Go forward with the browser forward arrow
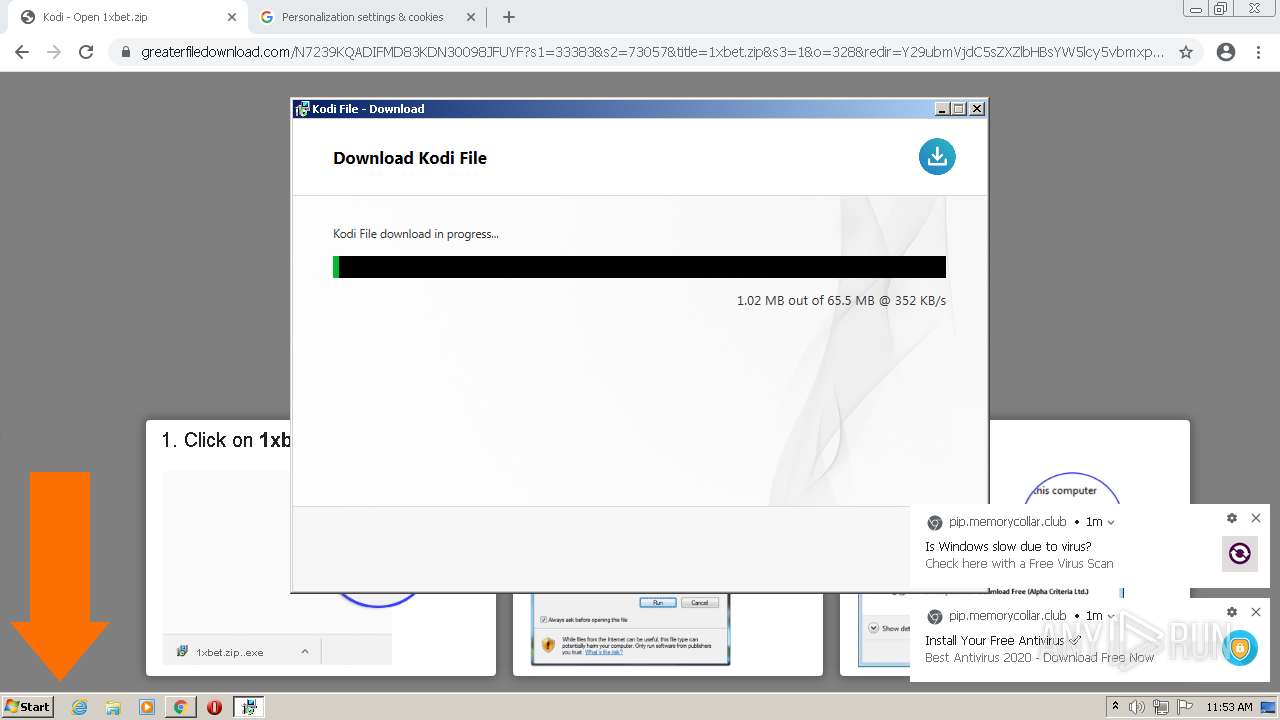The image size is (1280, 720). point(54,52)
